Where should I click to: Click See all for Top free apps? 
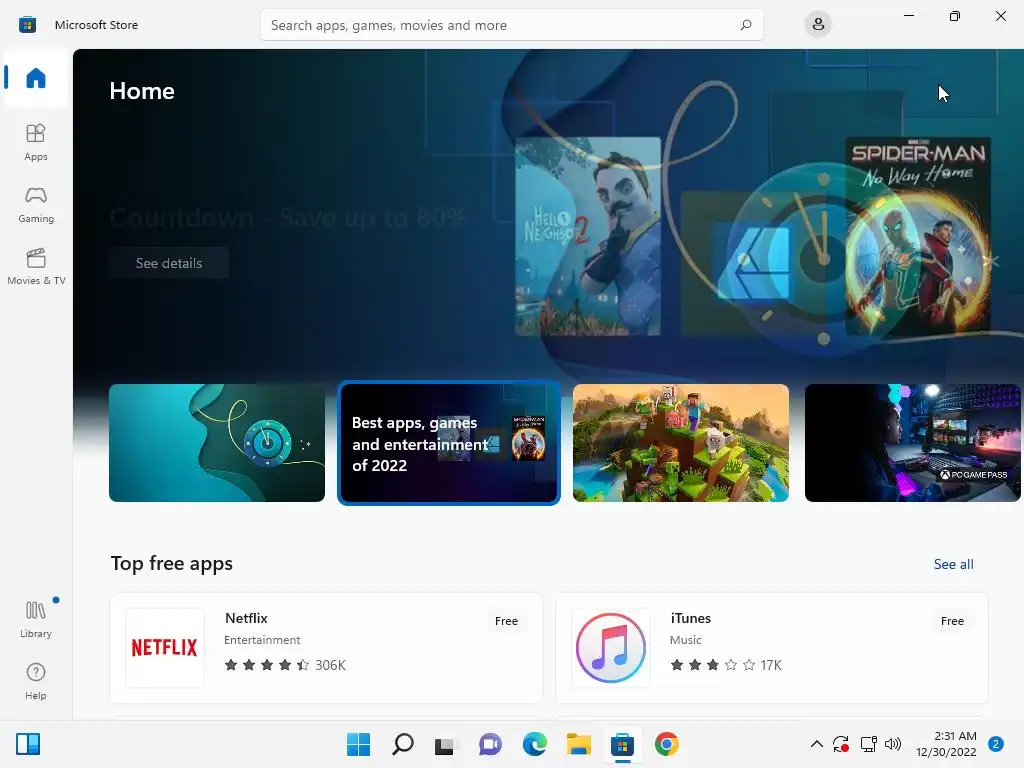pyautogui.click(x=953, y=564)
